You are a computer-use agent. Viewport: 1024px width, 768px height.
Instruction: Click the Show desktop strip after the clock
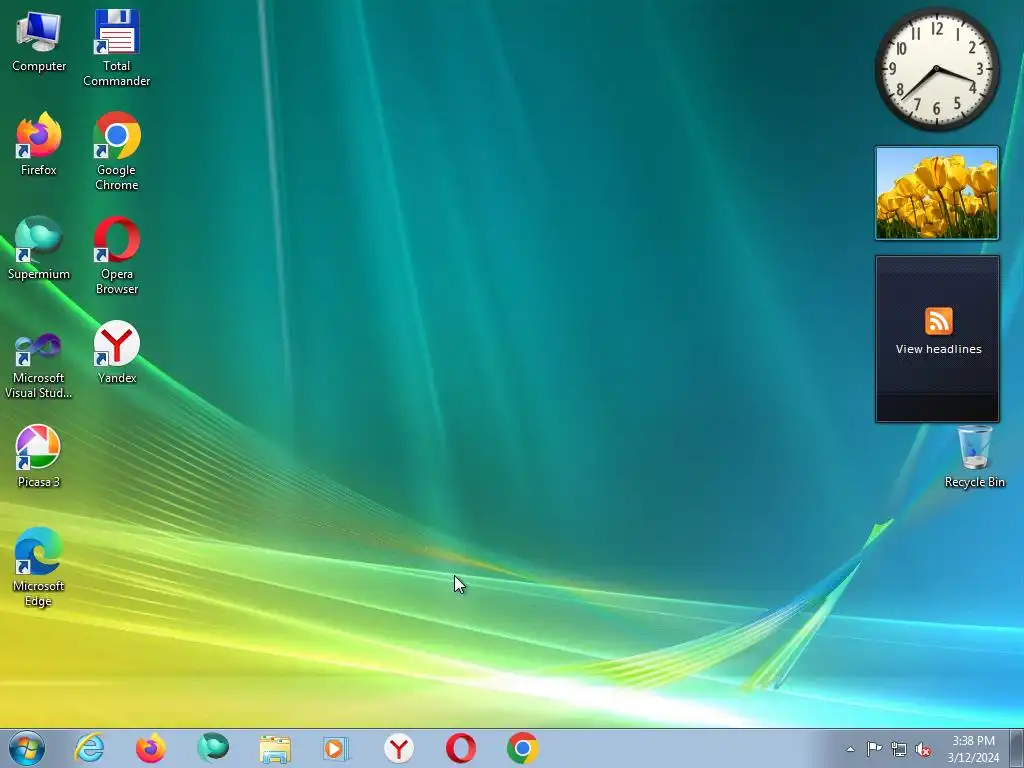coord(1017,748)
